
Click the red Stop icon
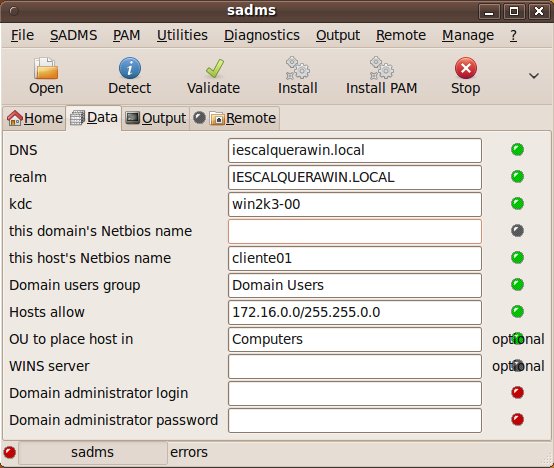click(x=466, y=68)
